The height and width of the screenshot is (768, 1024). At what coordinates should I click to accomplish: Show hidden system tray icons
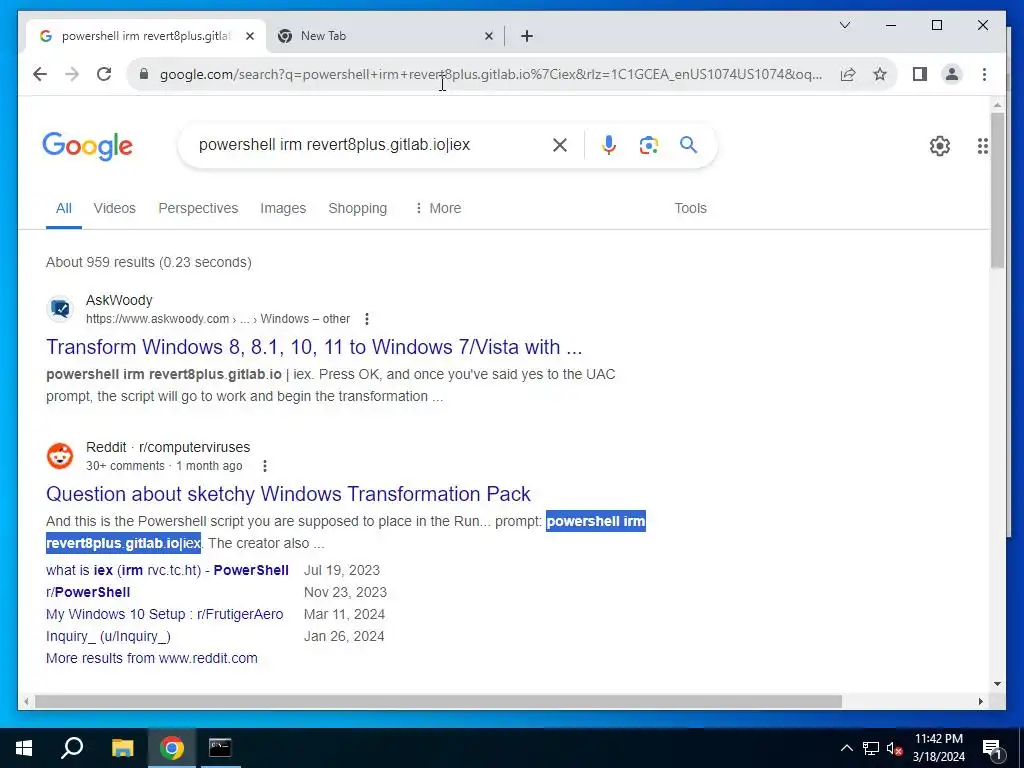(x=846, y=748)
